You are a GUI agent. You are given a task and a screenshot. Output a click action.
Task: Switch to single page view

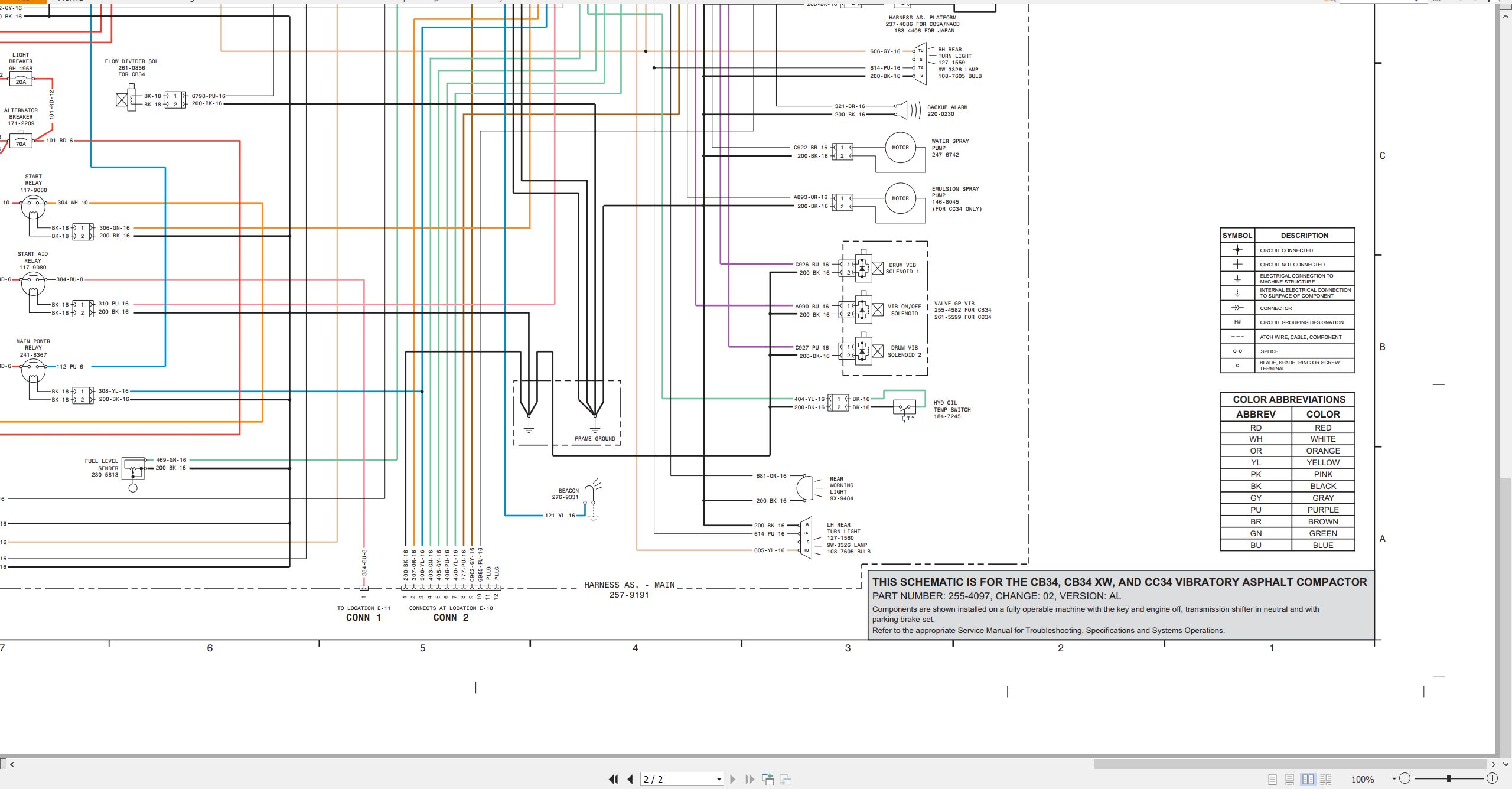coord(1273,779)
